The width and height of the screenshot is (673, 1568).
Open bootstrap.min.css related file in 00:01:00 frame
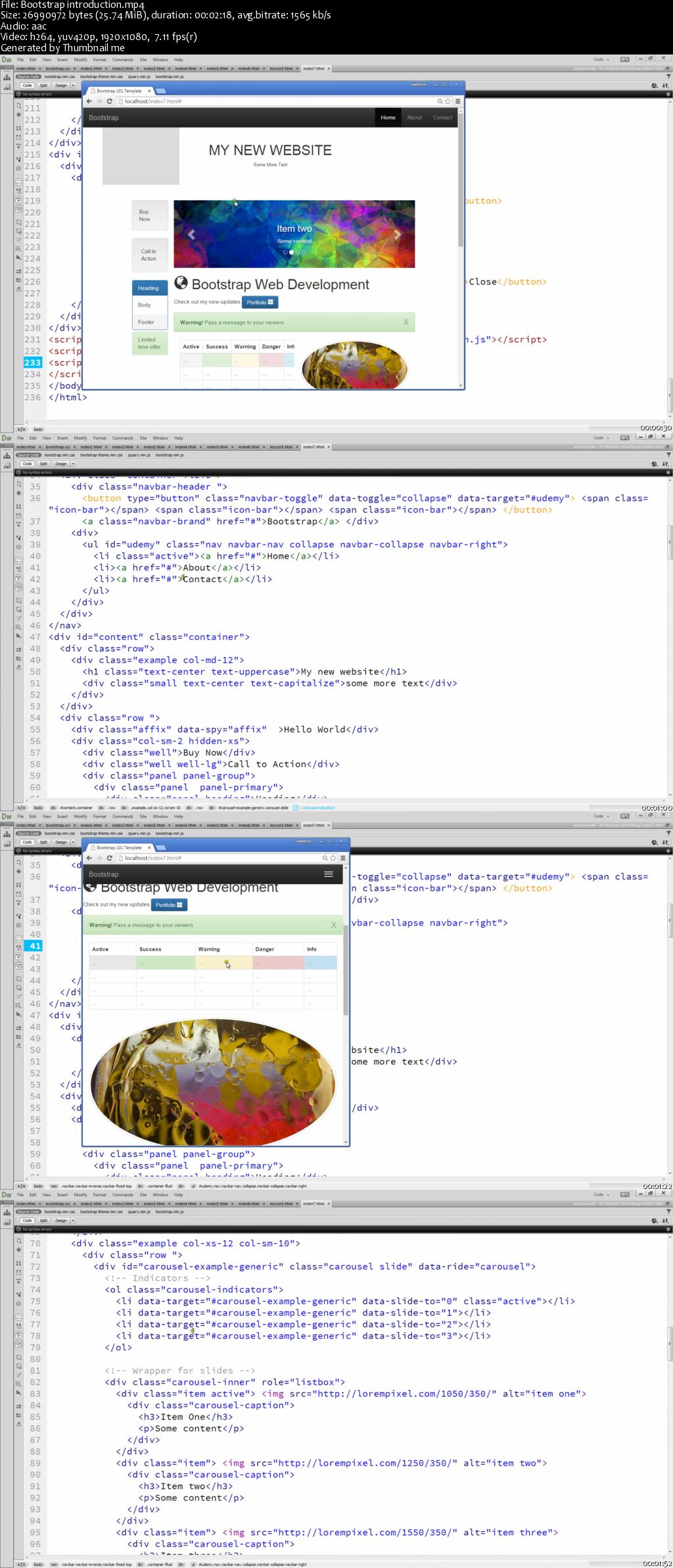pyautogui.click(x=60, y=455)
